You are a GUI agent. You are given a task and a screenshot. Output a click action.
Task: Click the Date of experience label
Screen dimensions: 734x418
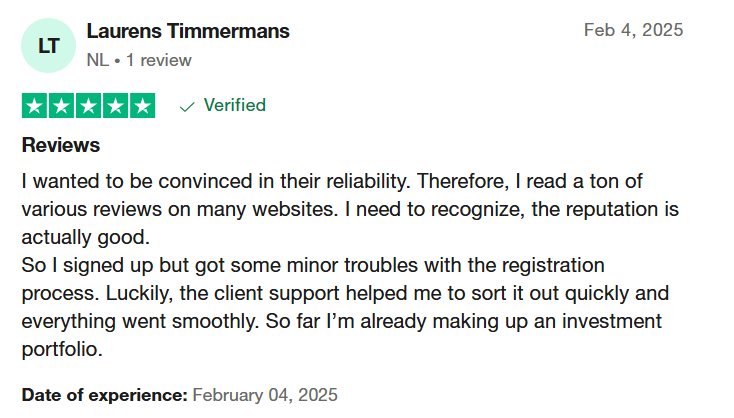tap(104, 395)
